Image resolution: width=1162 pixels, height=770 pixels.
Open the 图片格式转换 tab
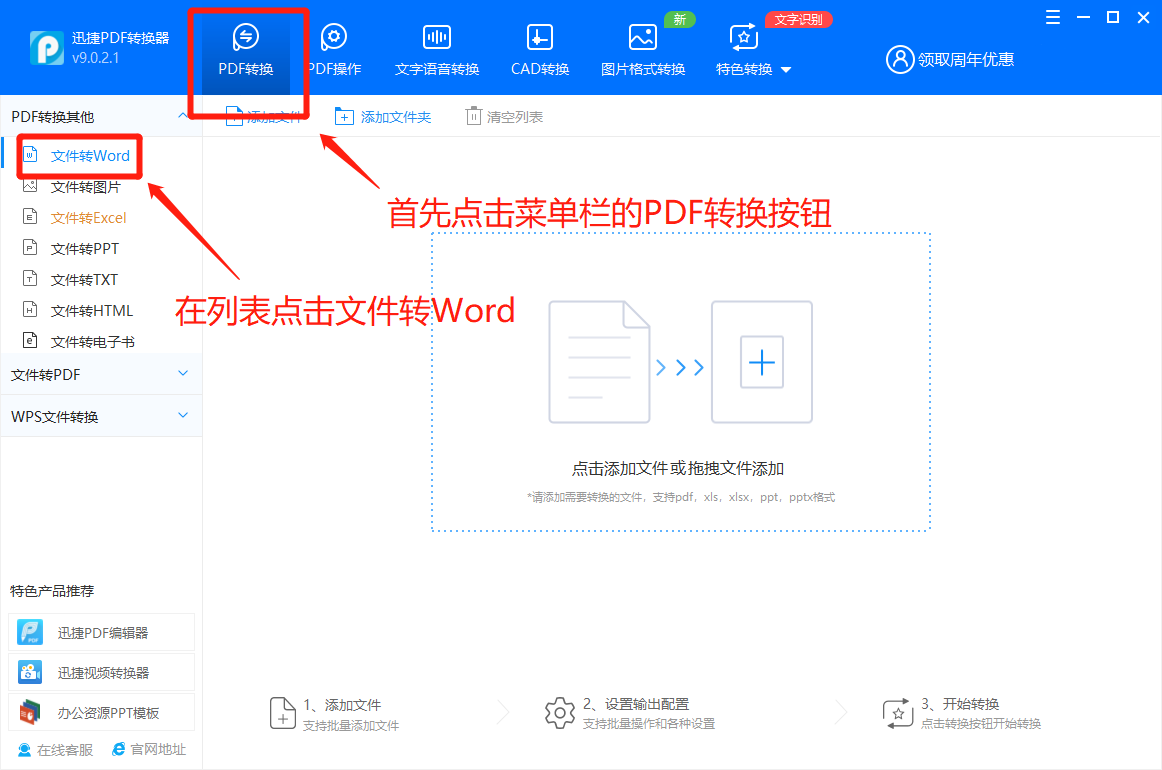[x=643, y=50]
